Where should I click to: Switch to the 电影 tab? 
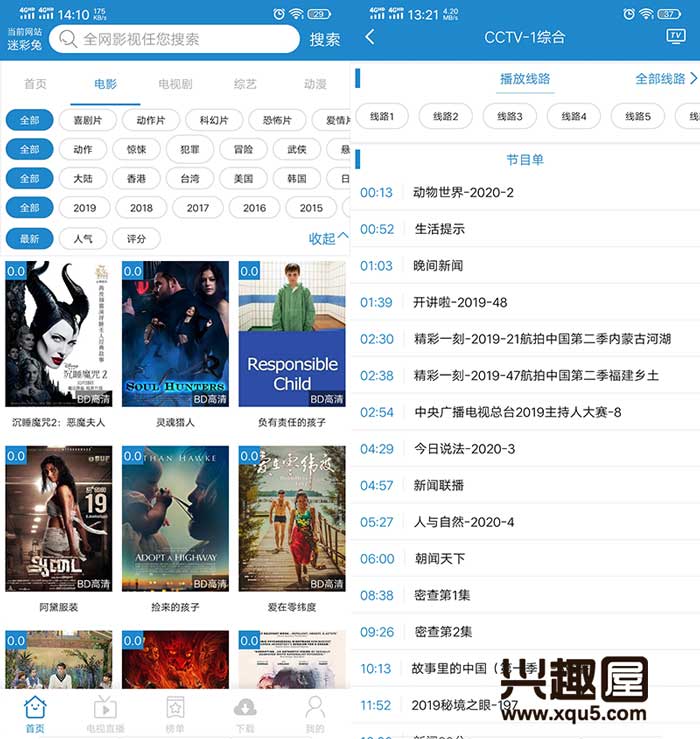(x=105, y=84)
